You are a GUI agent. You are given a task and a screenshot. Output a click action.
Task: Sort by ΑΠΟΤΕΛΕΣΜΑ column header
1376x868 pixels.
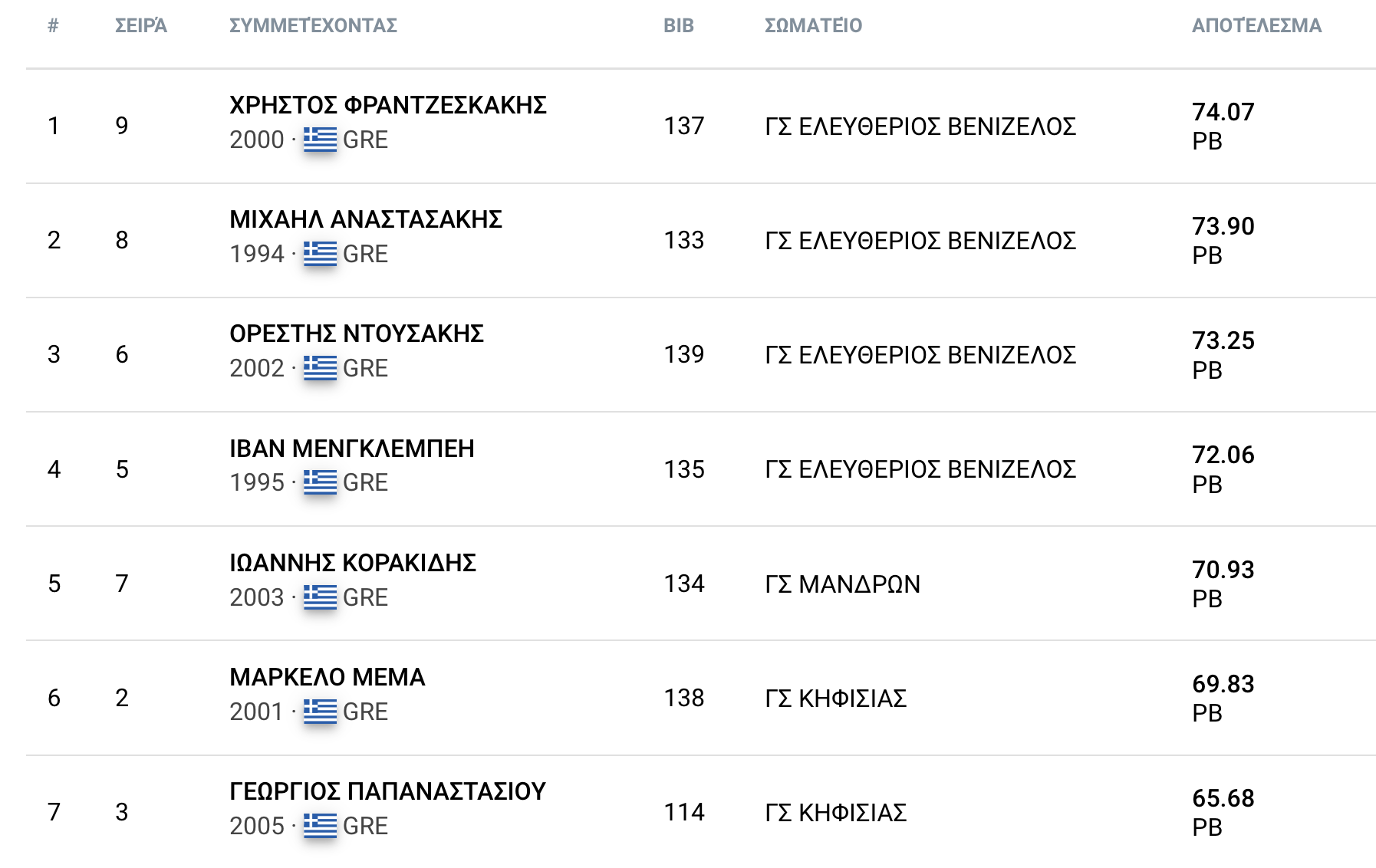coord(1256,25)
